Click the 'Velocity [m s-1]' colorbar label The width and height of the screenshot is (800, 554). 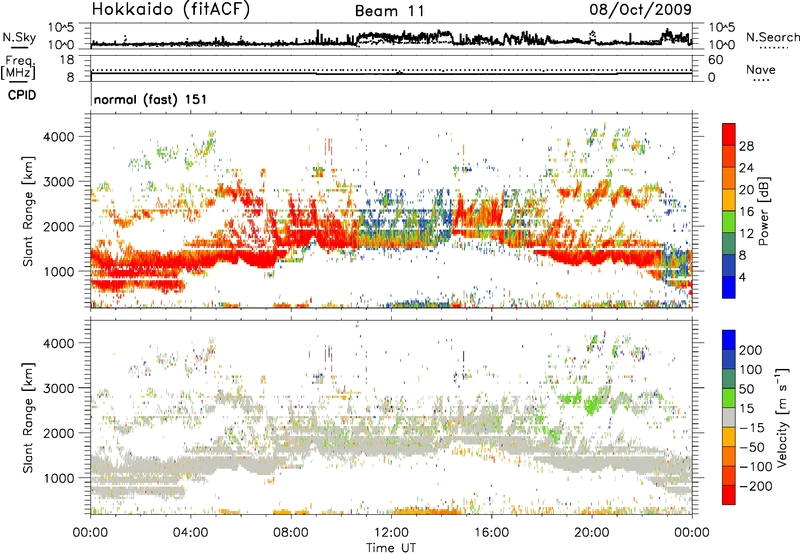781,417
